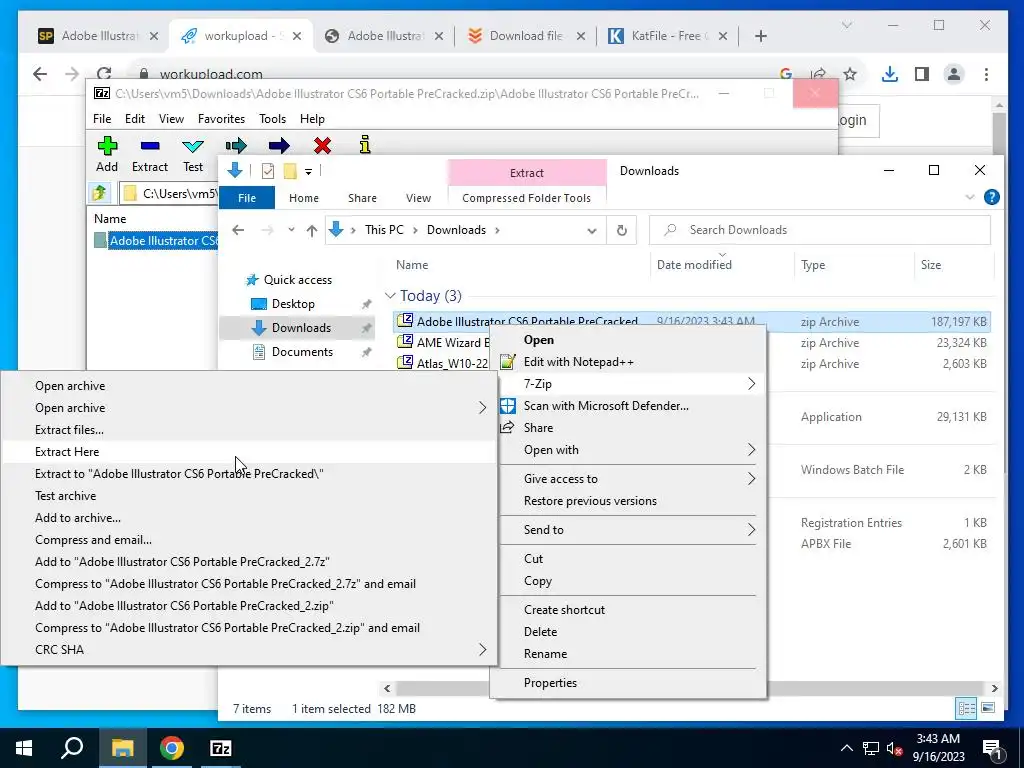Switch to large icons view in Explorer
The width and height of the screenshot is (1024, 768).
click(x=988, y=708)
